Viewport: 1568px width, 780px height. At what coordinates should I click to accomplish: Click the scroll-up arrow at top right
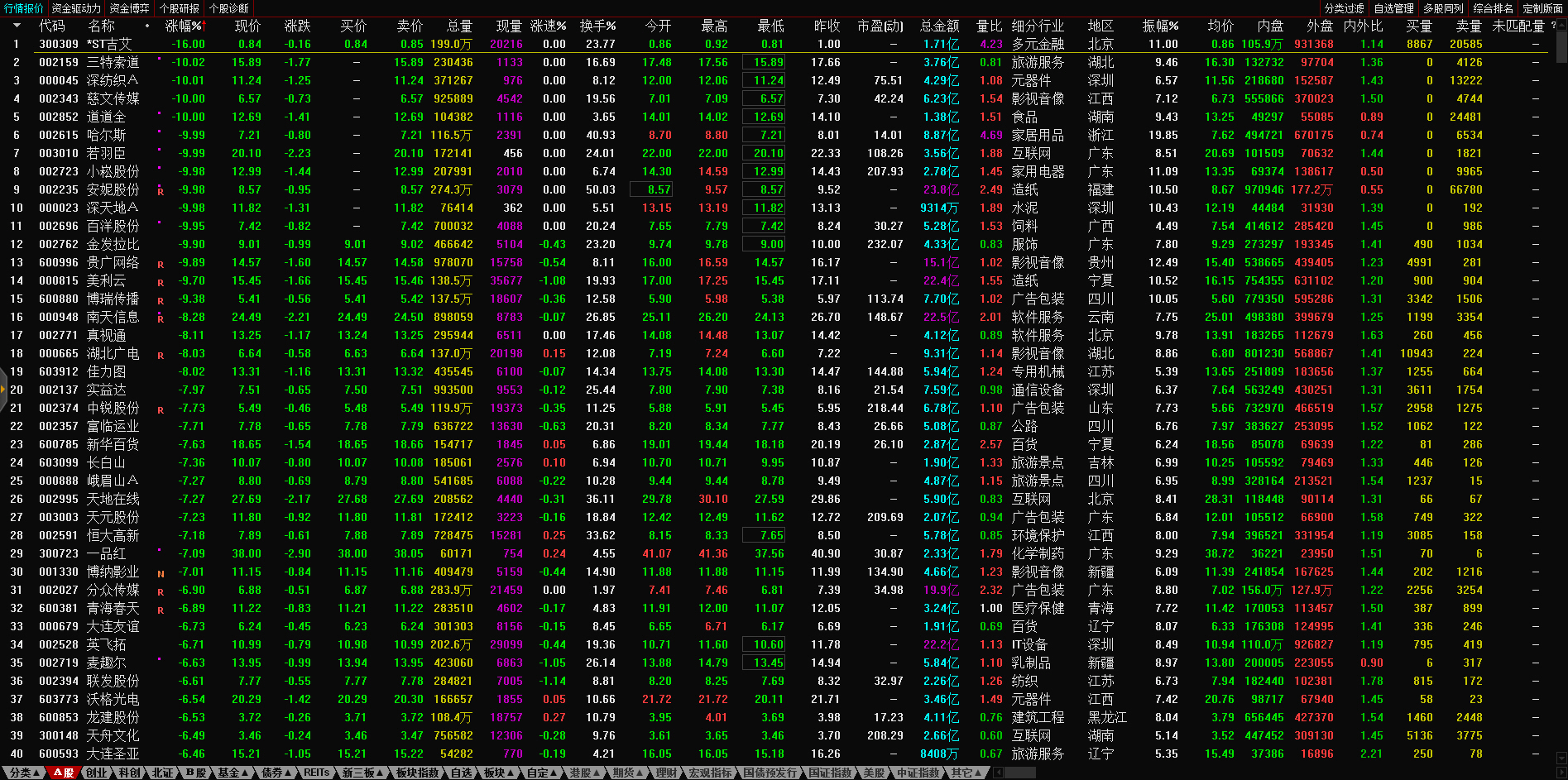[1561, 25]
